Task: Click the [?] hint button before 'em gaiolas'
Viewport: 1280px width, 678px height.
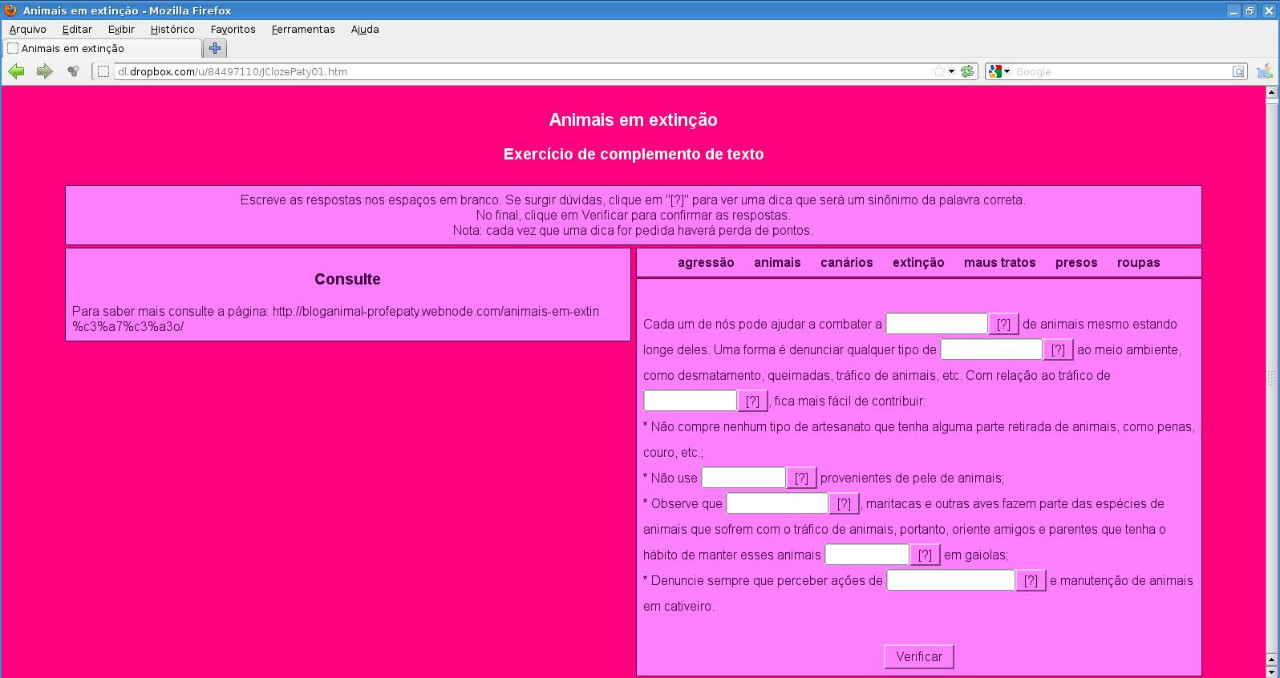Action: [x=925, y=555]
